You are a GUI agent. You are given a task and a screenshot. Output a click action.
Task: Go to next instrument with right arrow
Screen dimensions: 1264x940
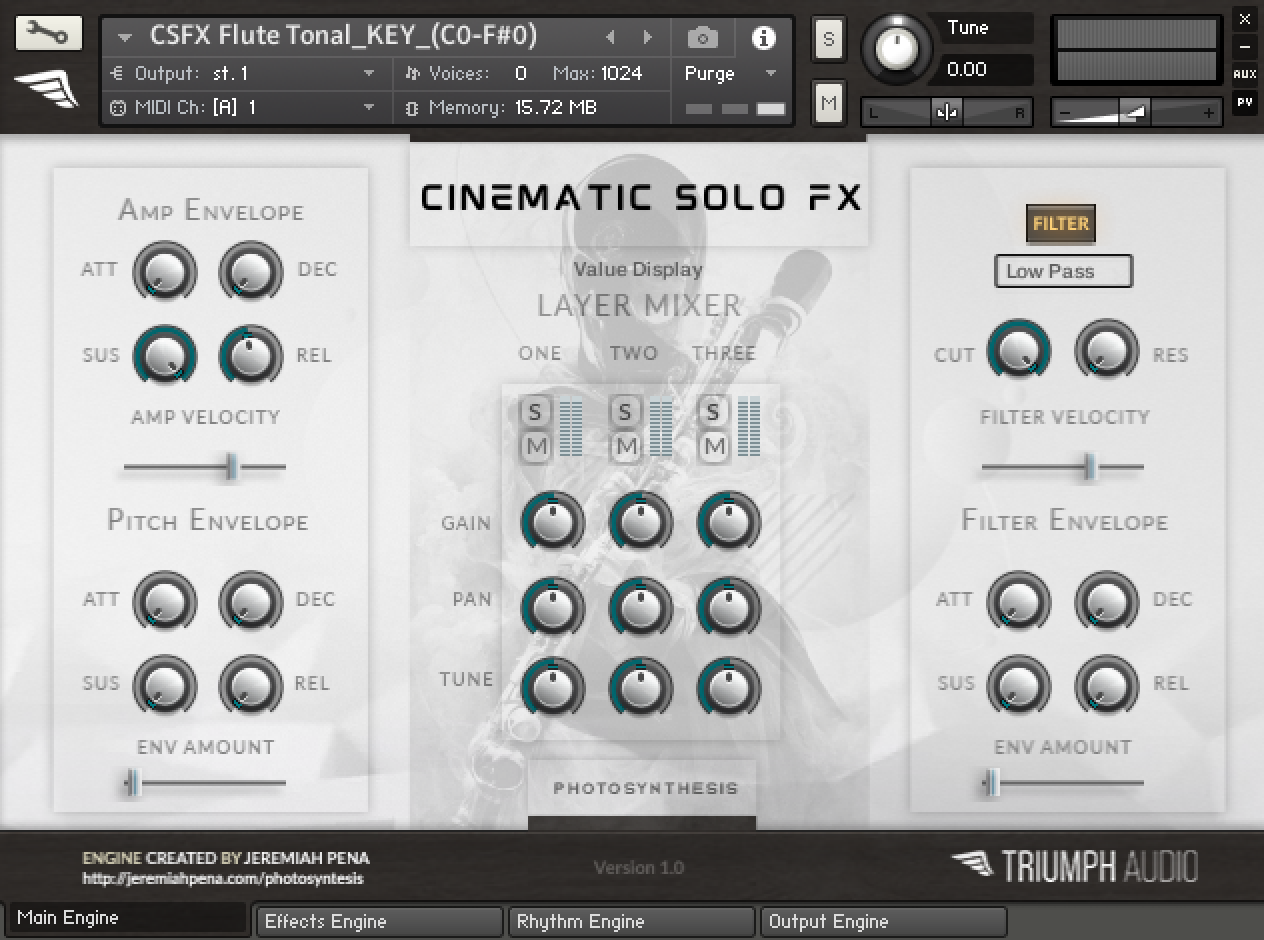pyautogui.click(x=648, y=38)
